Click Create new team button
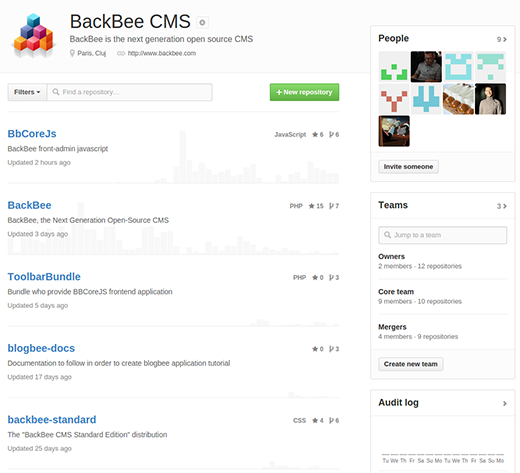 click(x=411, y=364)
